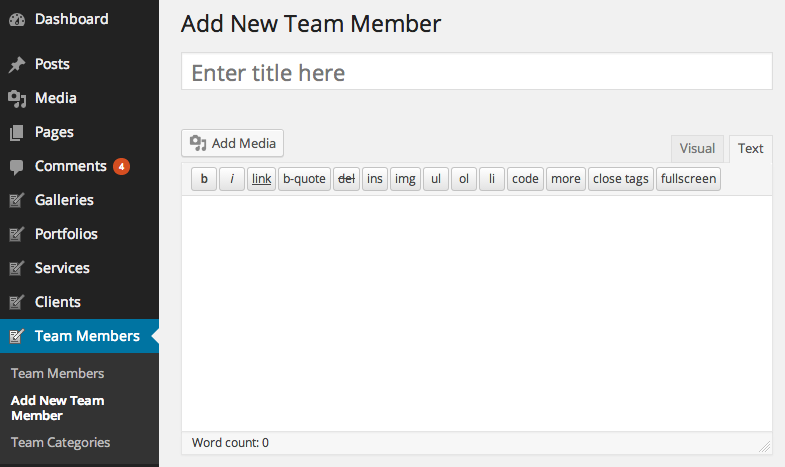Click the Clients sidebar icon
Viewport: 785px width, 467px height.
[16, 303]
